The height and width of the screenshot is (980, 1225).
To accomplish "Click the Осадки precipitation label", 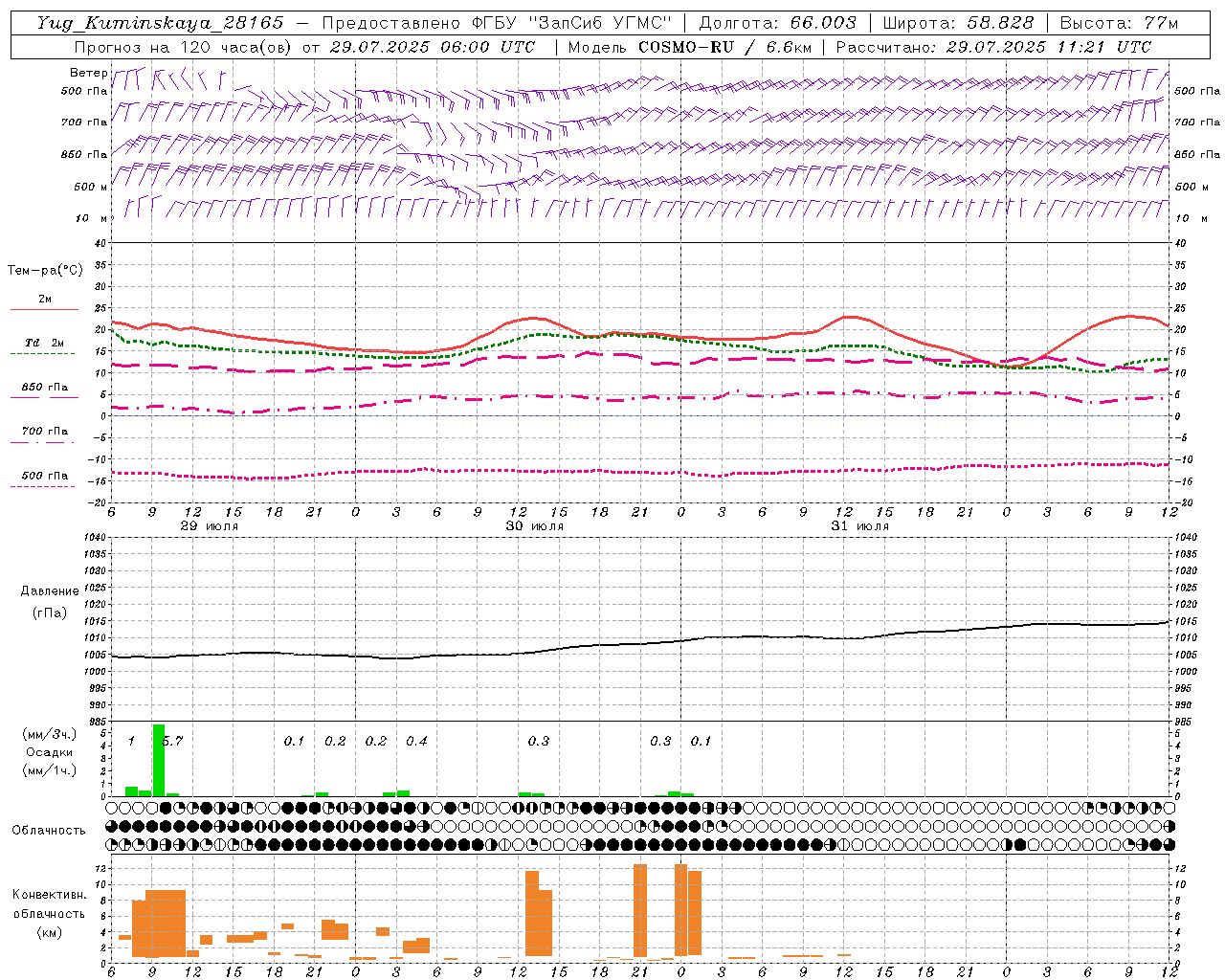I will click(x=49, y=752).
